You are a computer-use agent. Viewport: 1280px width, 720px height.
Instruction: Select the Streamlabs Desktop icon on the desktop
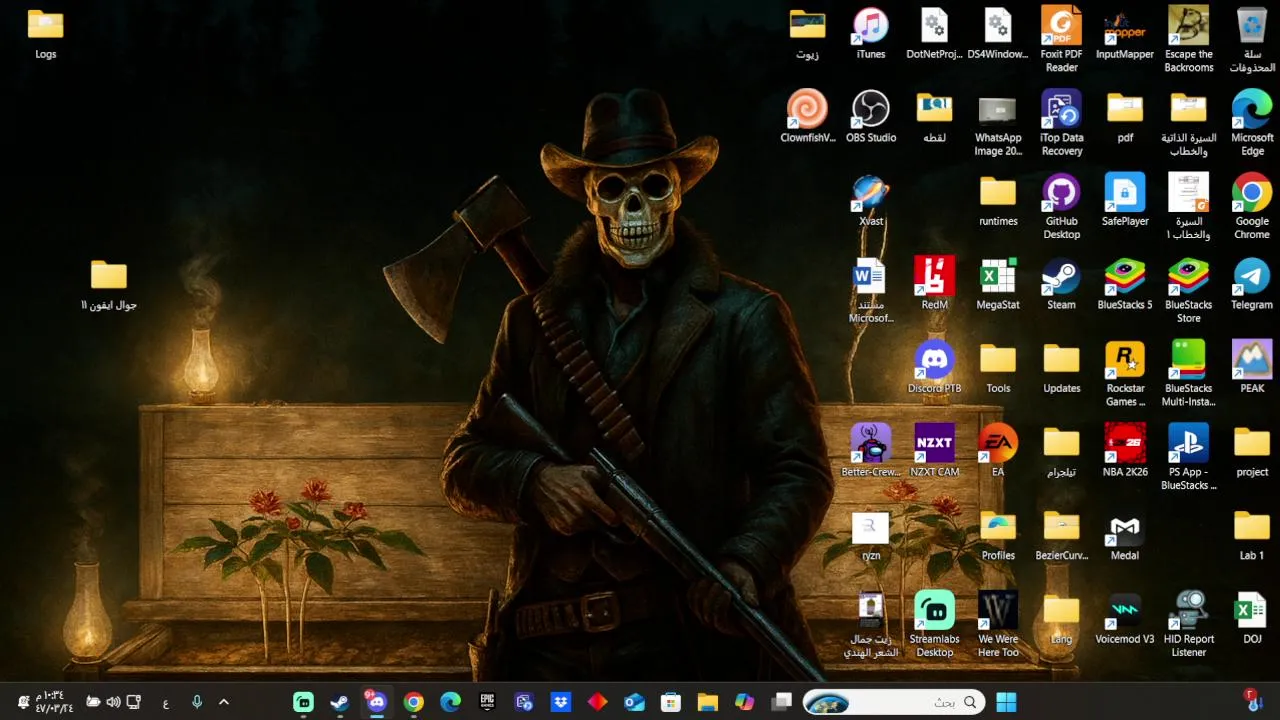pyautogui.click(x=934, y=625)
